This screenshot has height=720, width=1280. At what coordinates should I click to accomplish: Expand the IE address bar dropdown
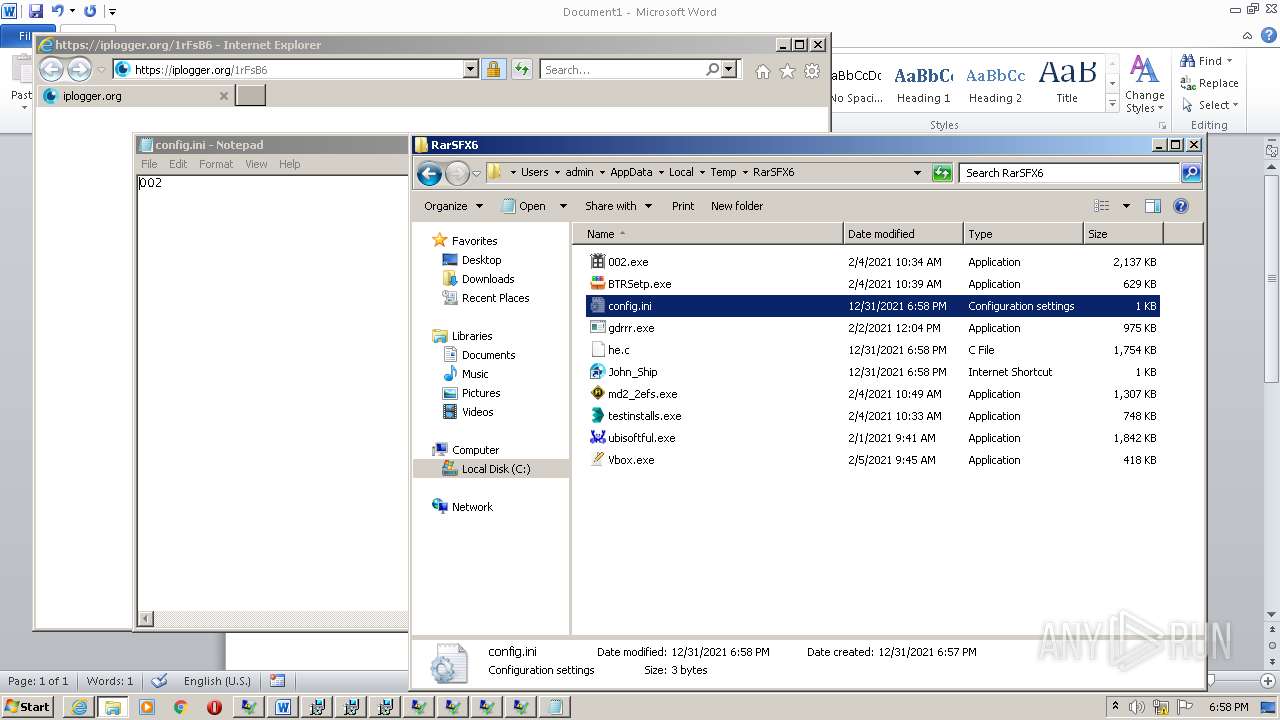[x=470, y=70]
